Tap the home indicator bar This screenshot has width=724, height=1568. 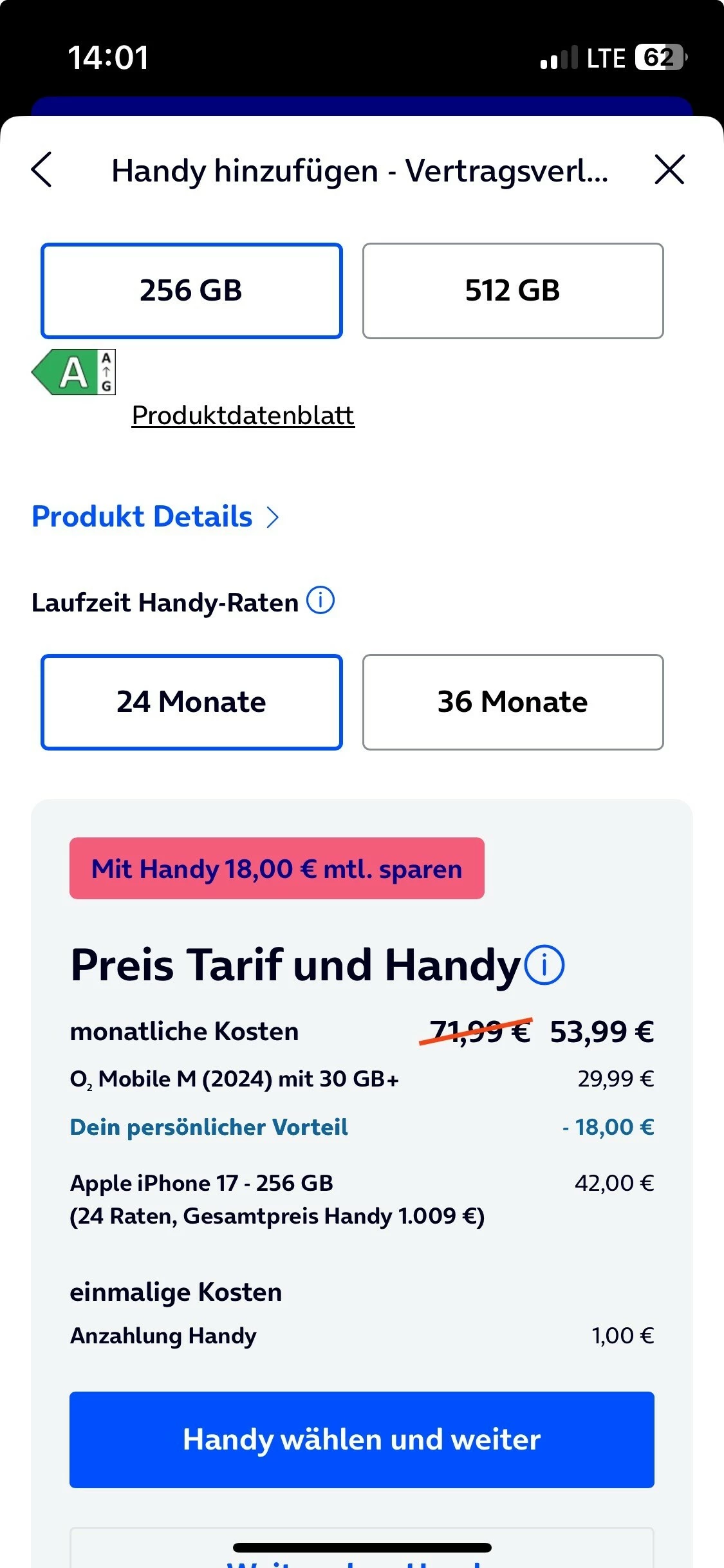362,1547
